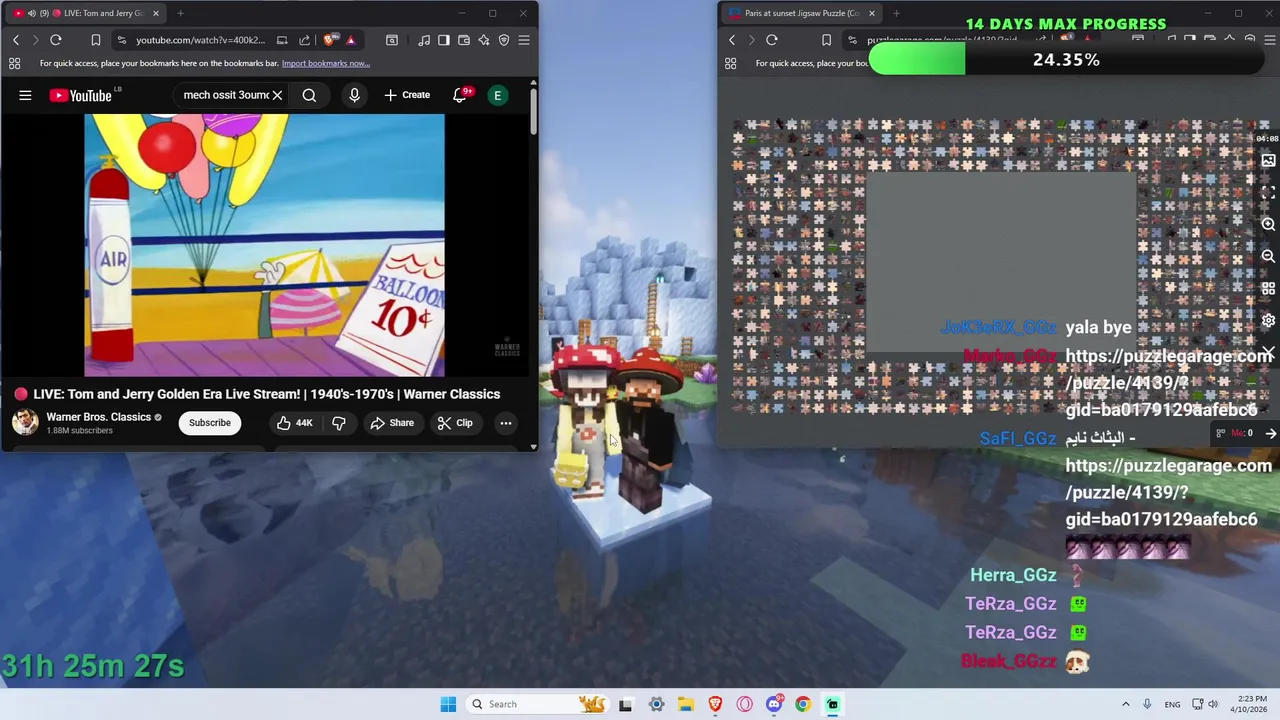Click the Windows taskbar Search box
This screenshot has height=720, width=1280.
[x=538, y=704]
